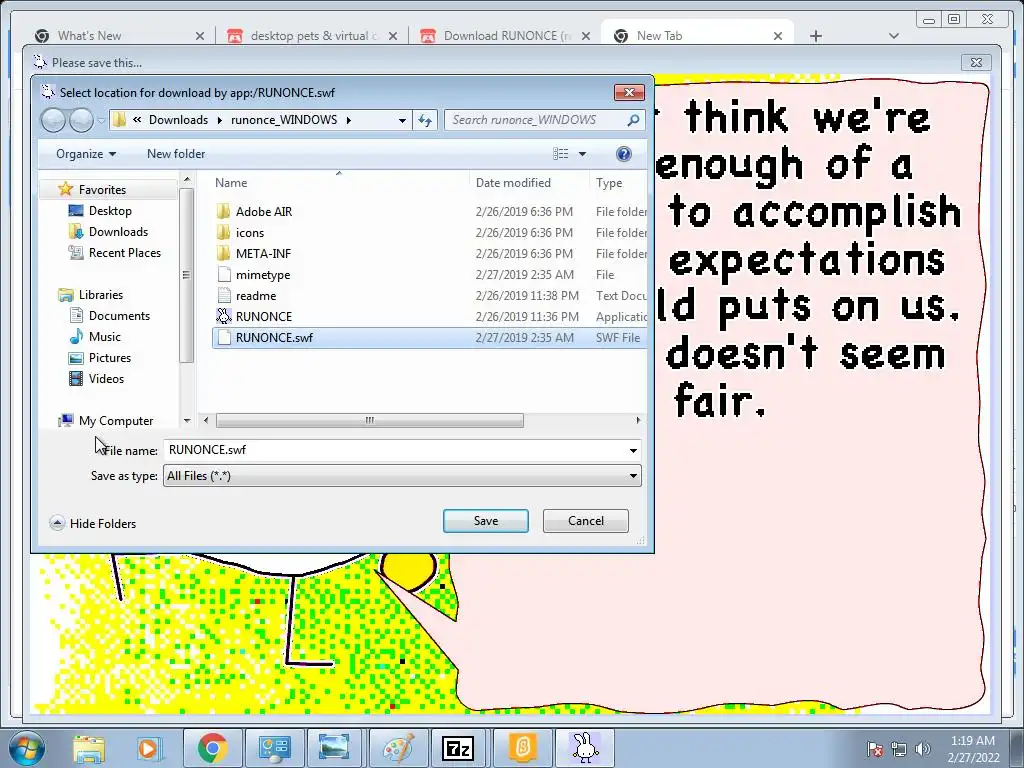Open the control panel icon in taskbar
The image size is (1024, 768).
274,748
